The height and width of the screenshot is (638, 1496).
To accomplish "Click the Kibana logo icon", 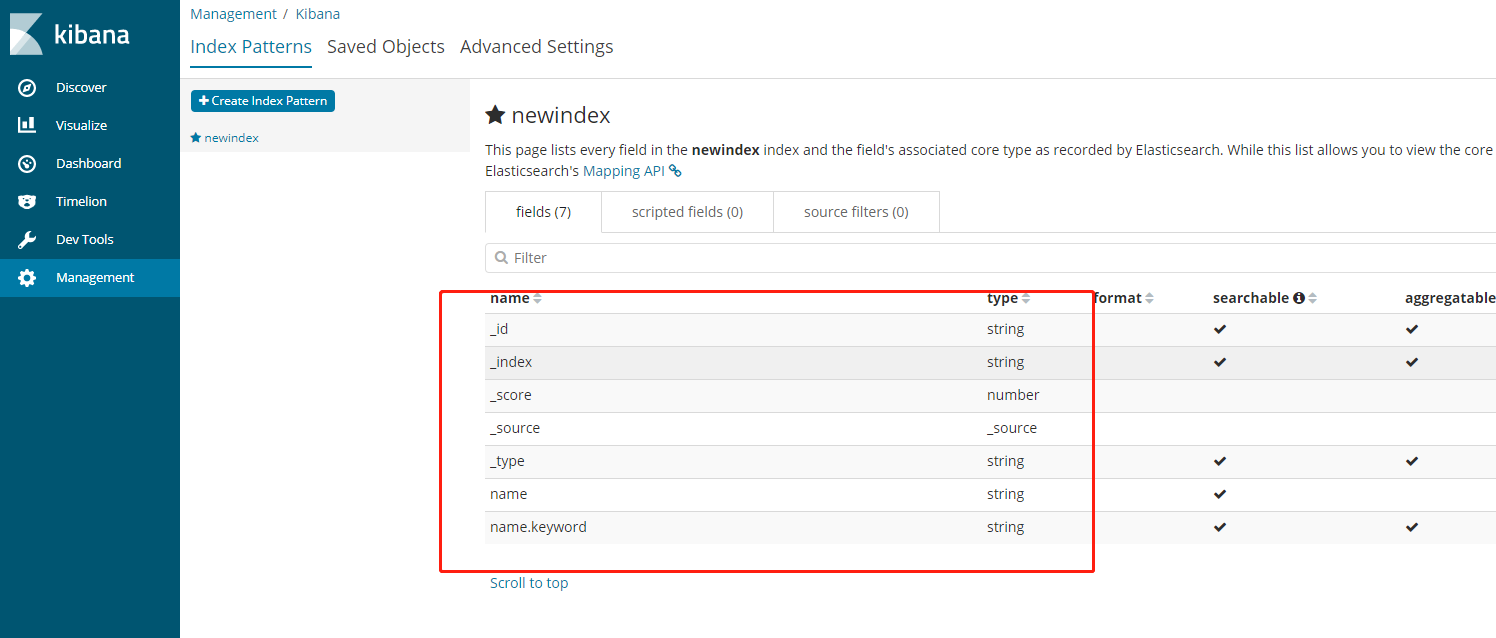I will [27, 34].
